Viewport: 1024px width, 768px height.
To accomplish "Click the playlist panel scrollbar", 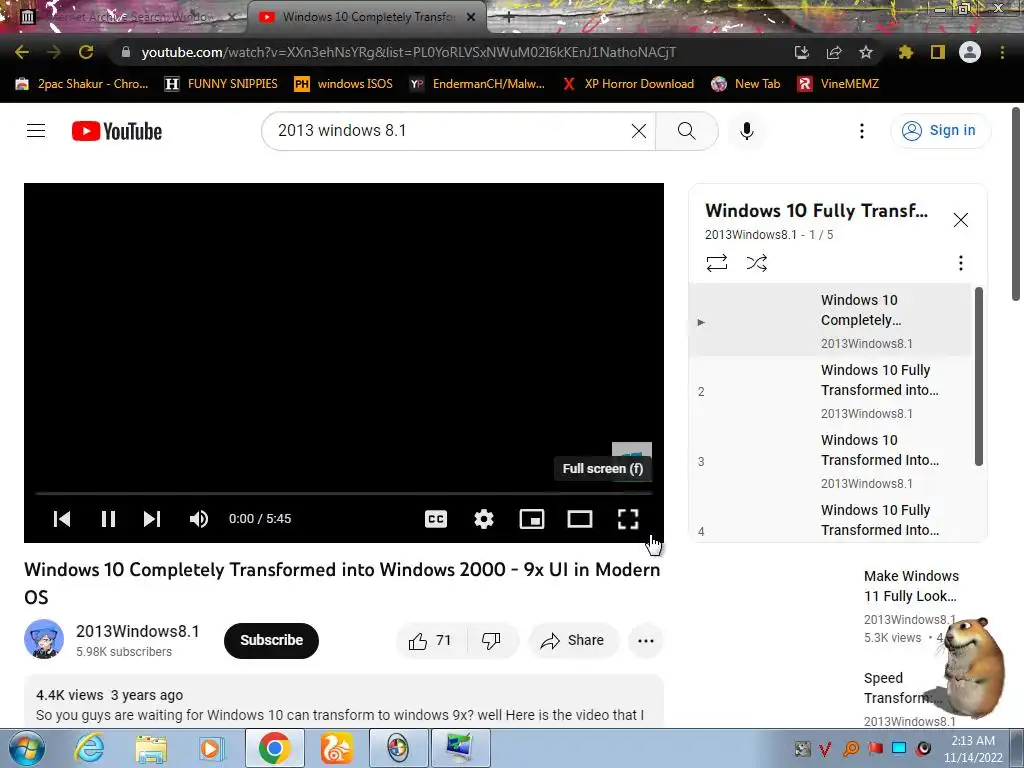I will tap(978, 377).
